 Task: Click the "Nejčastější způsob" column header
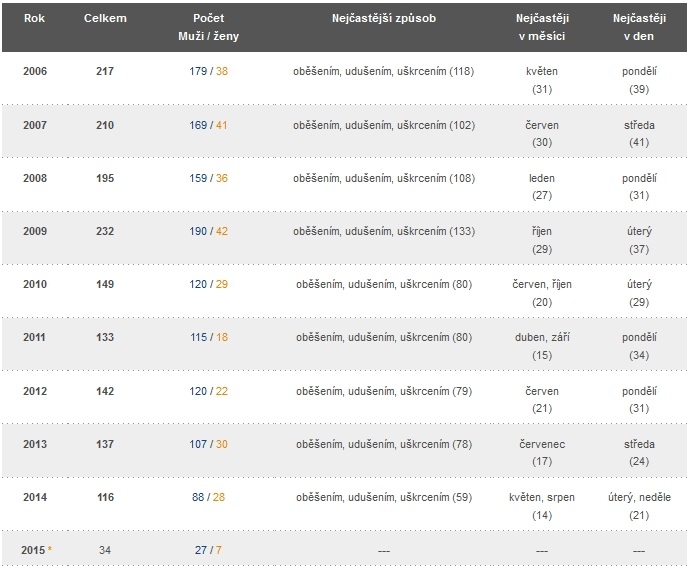[x=383, y=19]
